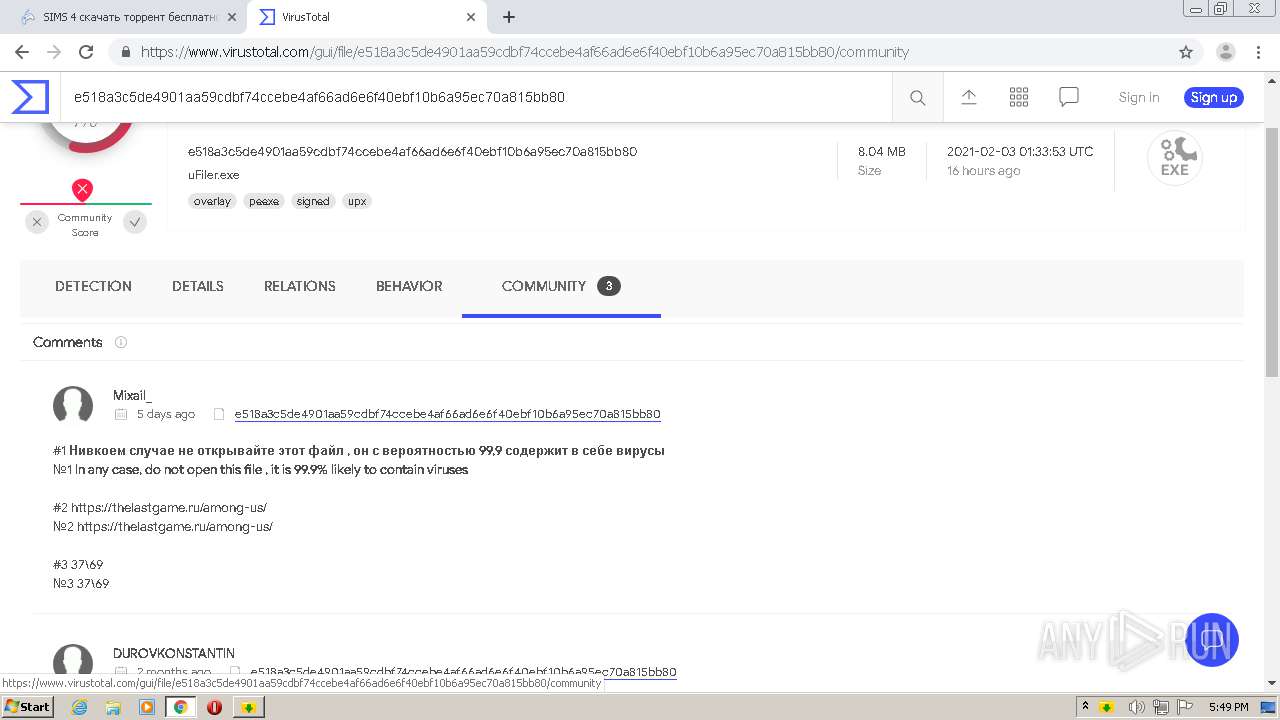Click the '2021-02-03 01:33:53 UTC' timestamp
The height and width of the screenshot is (720, 1280).
1020,152
